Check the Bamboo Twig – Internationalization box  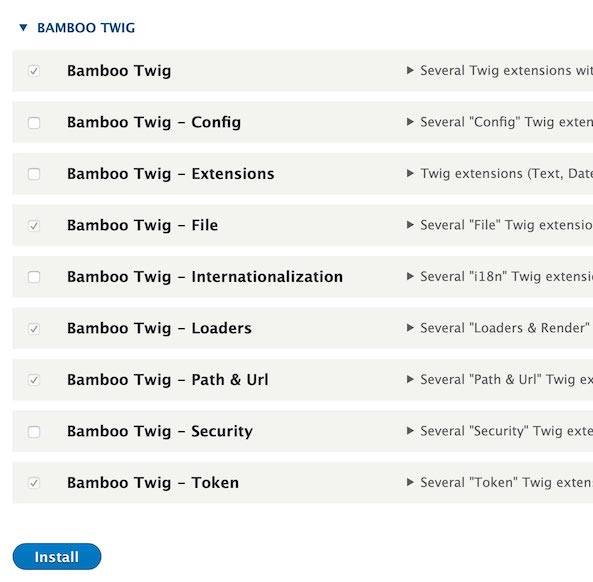click(x=34, y=277)
